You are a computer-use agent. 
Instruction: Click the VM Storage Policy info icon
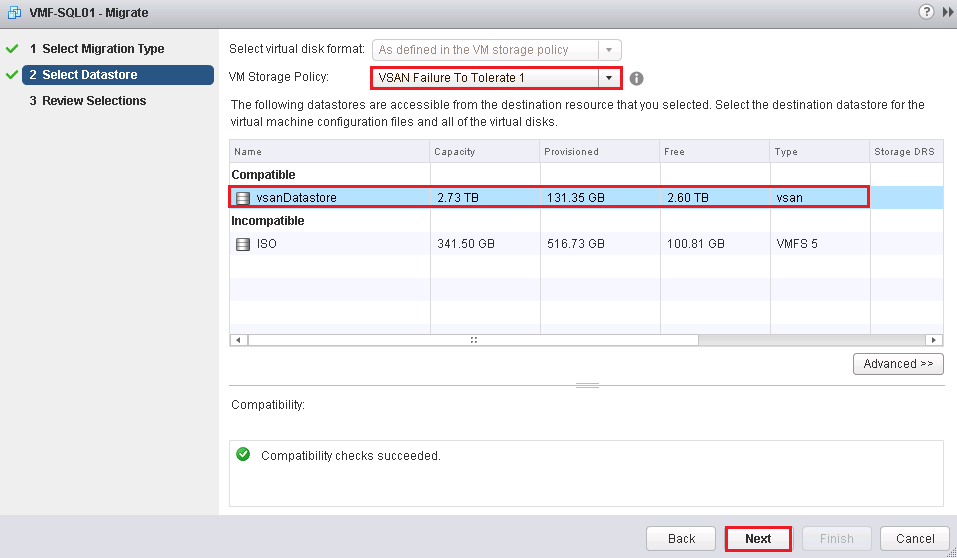point(636,78)
